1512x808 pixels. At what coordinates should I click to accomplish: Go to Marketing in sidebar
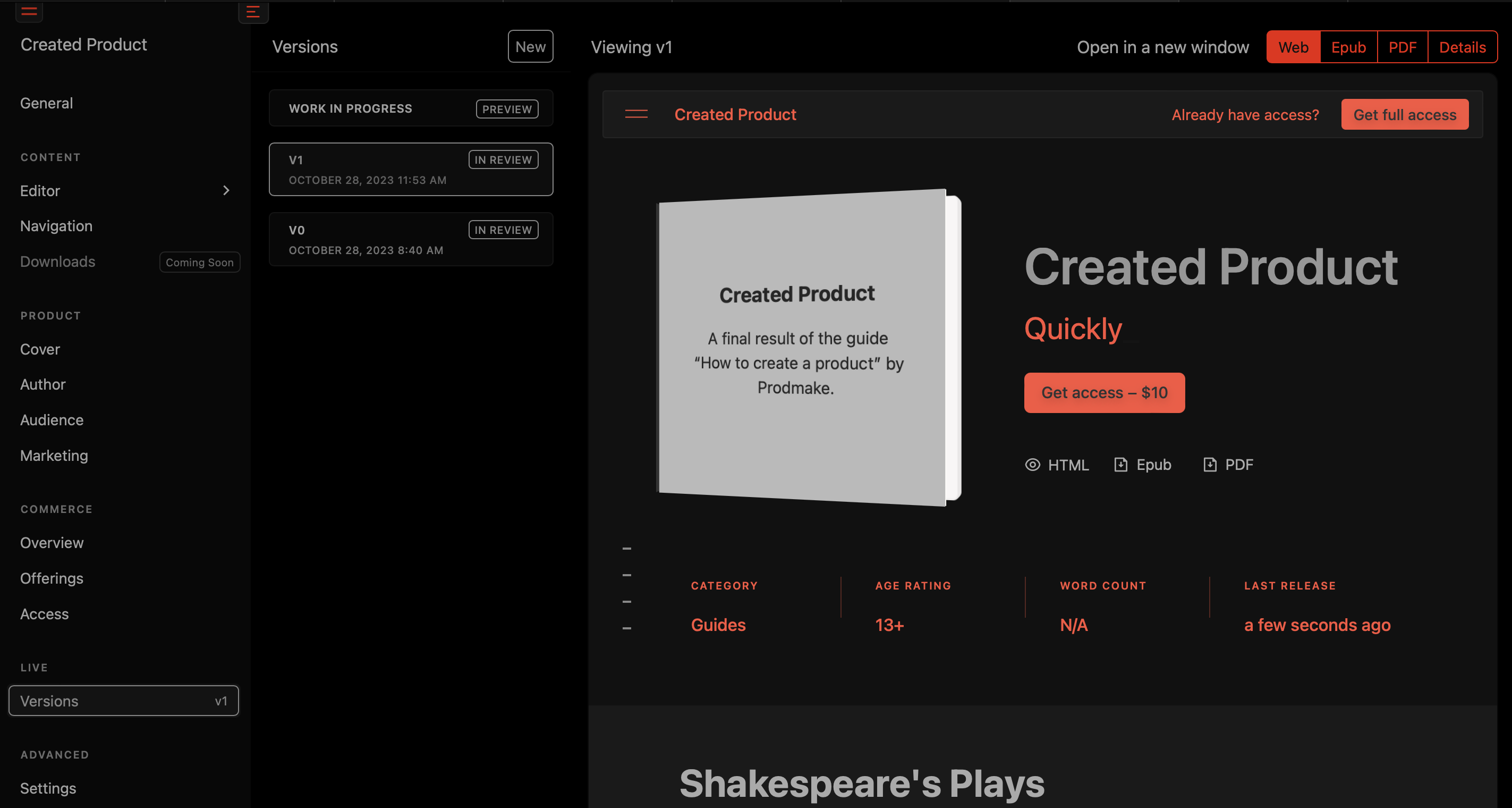(54, 456)
